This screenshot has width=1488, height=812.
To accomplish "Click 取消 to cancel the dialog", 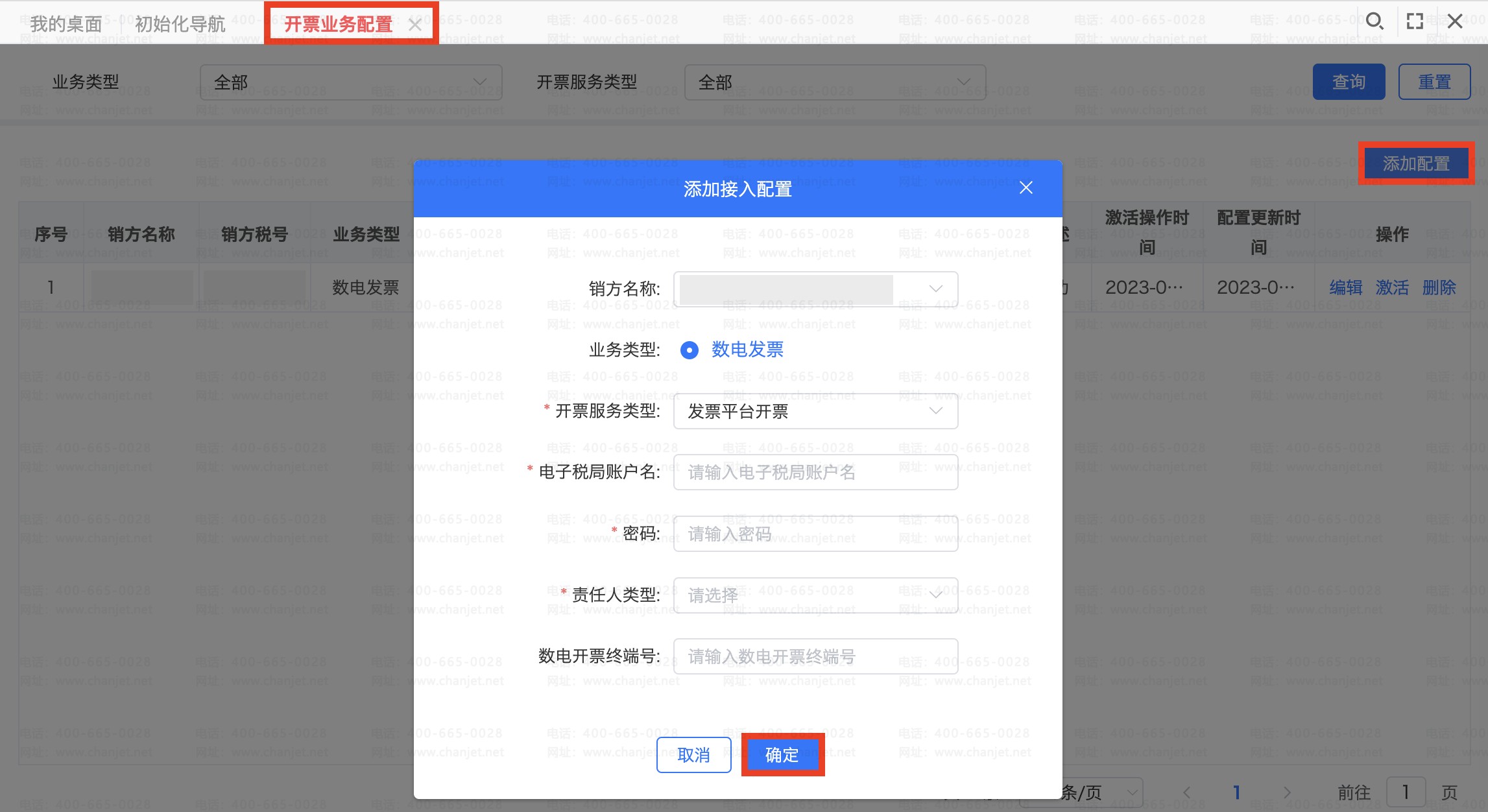I will pos(693,755).
